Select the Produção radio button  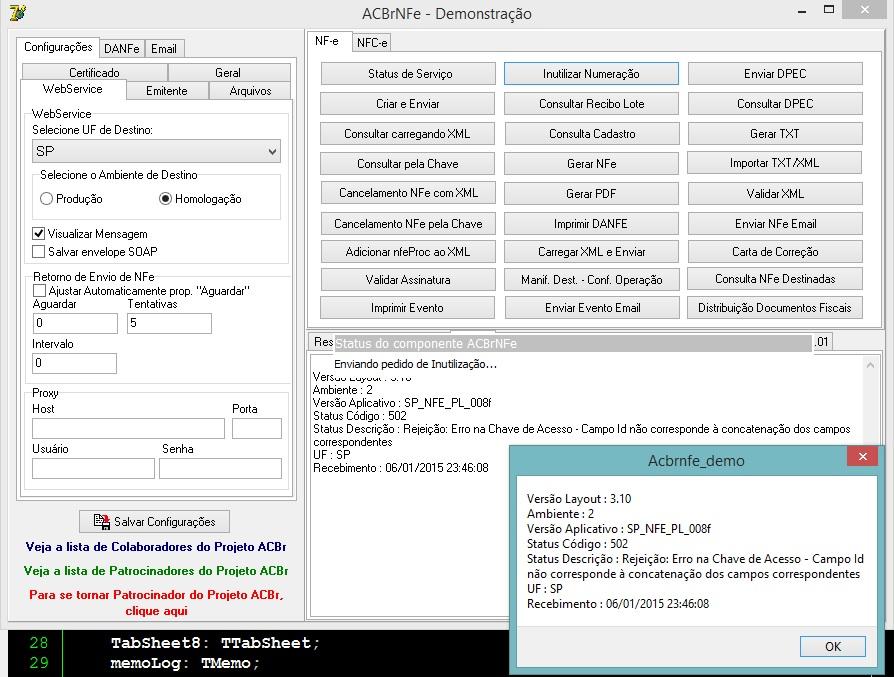click(x=46, y=198)
